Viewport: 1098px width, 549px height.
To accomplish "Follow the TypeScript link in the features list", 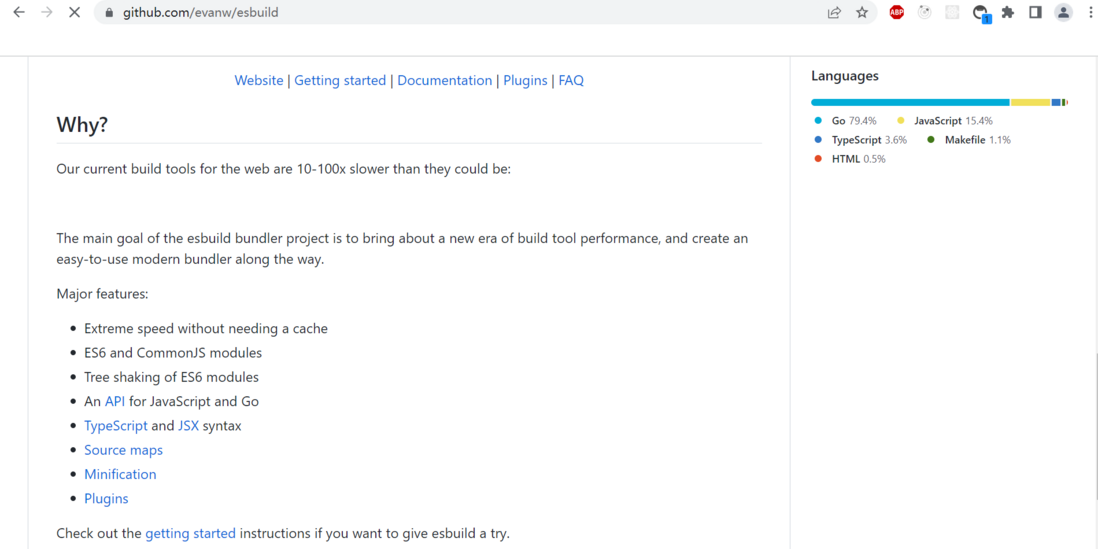I will [116, 426].
